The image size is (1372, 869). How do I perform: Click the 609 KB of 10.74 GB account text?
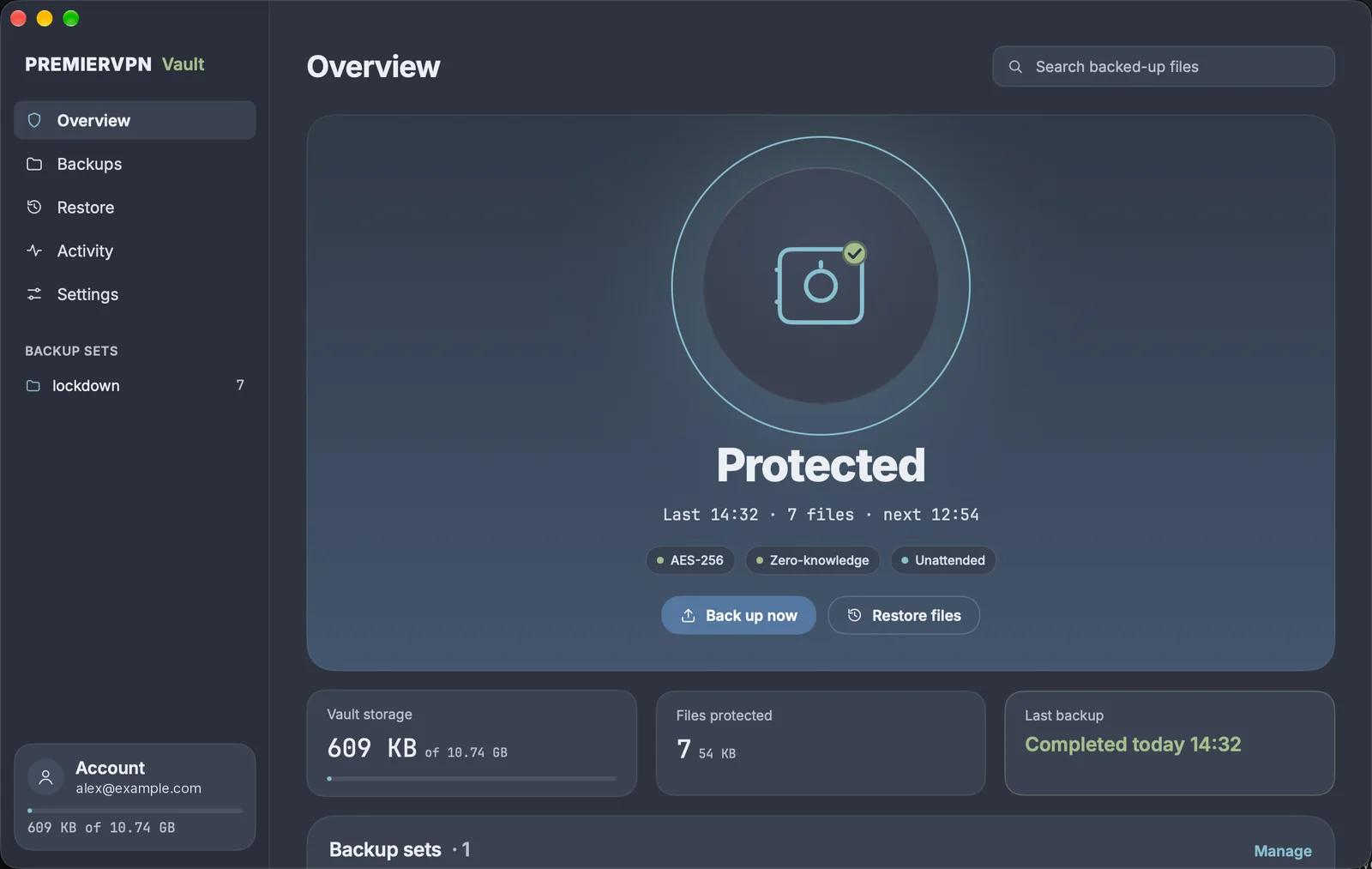(x=101, y=828)
